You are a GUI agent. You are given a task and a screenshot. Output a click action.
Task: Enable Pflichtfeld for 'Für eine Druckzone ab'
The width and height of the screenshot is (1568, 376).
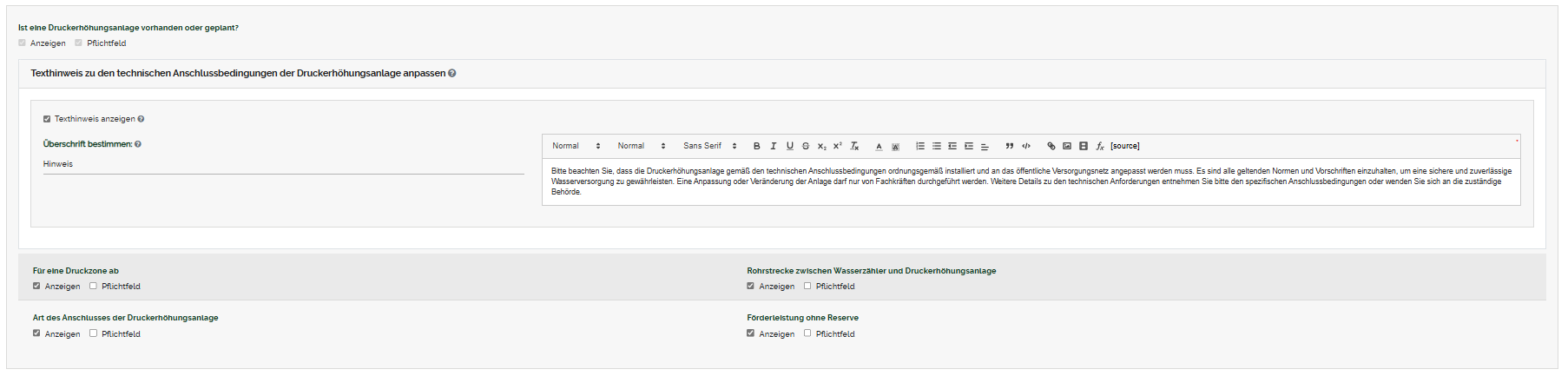click(93, 286)
